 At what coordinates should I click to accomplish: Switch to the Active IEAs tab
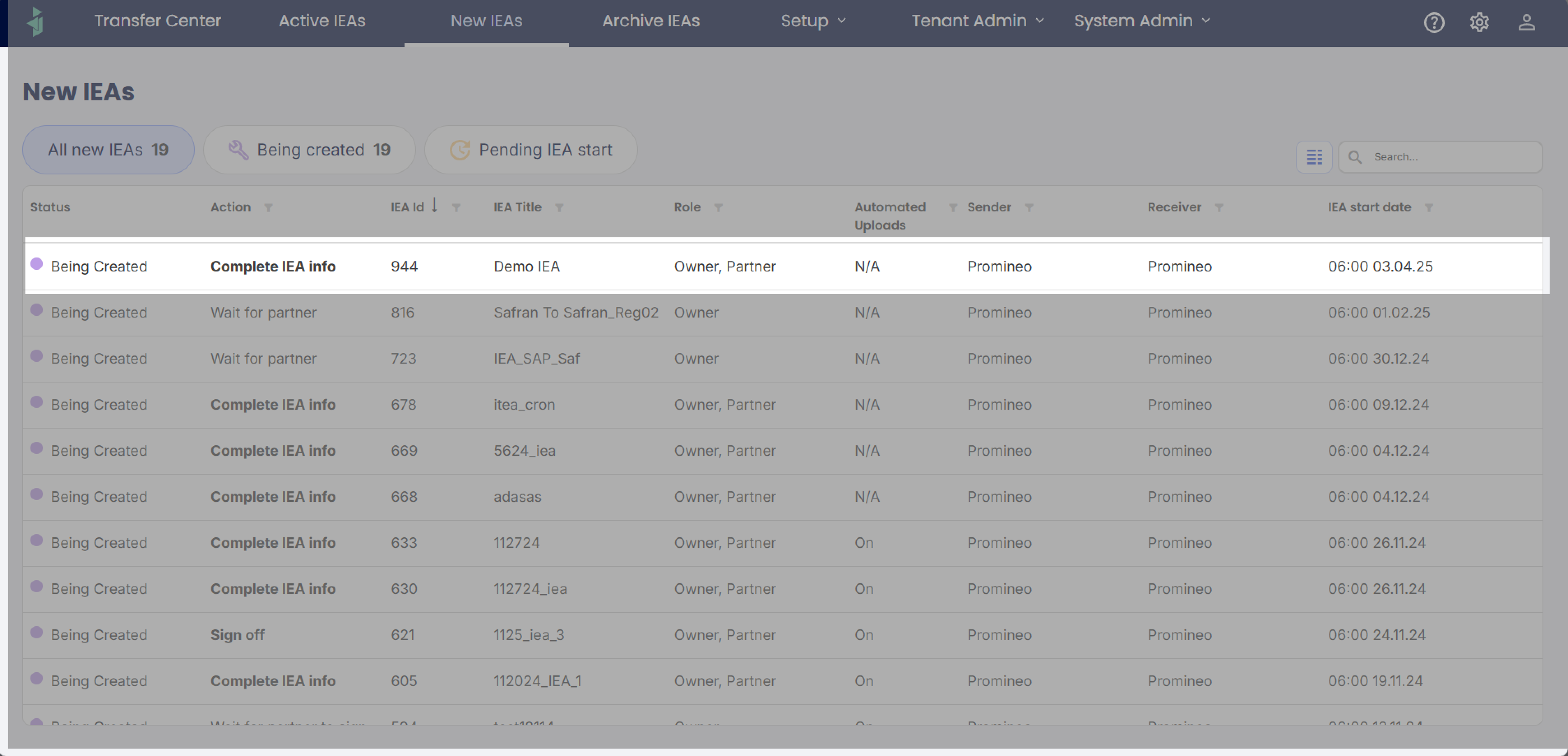point(322,21)
